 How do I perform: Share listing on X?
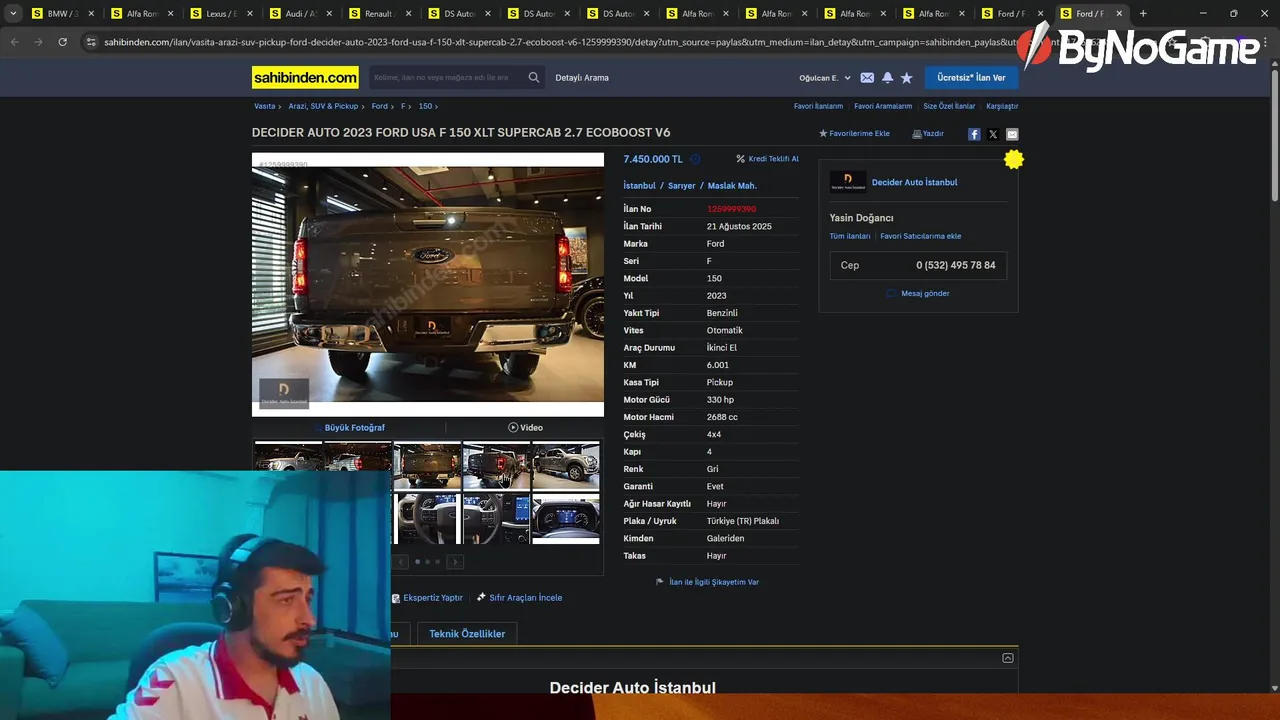[x=993, y=134]
